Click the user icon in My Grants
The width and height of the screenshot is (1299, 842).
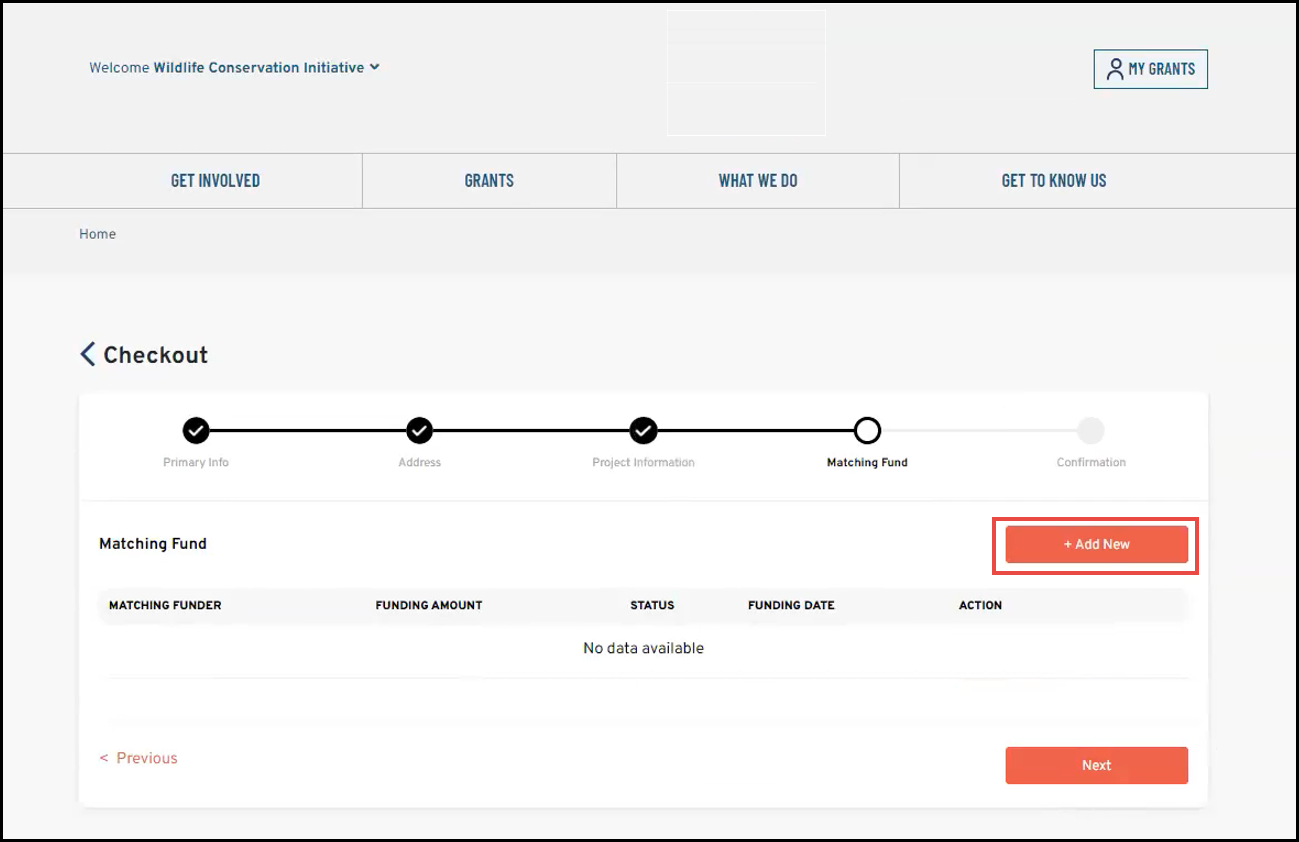point(1115,69)
